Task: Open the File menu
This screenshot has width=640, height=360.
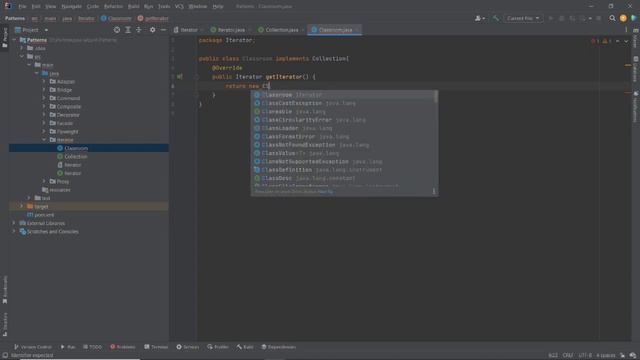Action: coord(22,7)
